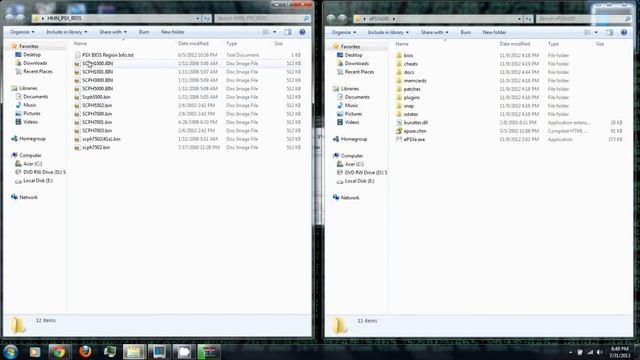640x360 pixels.
Task: Open Recent Places in right window sidebar
Action: tap(360, 72)
